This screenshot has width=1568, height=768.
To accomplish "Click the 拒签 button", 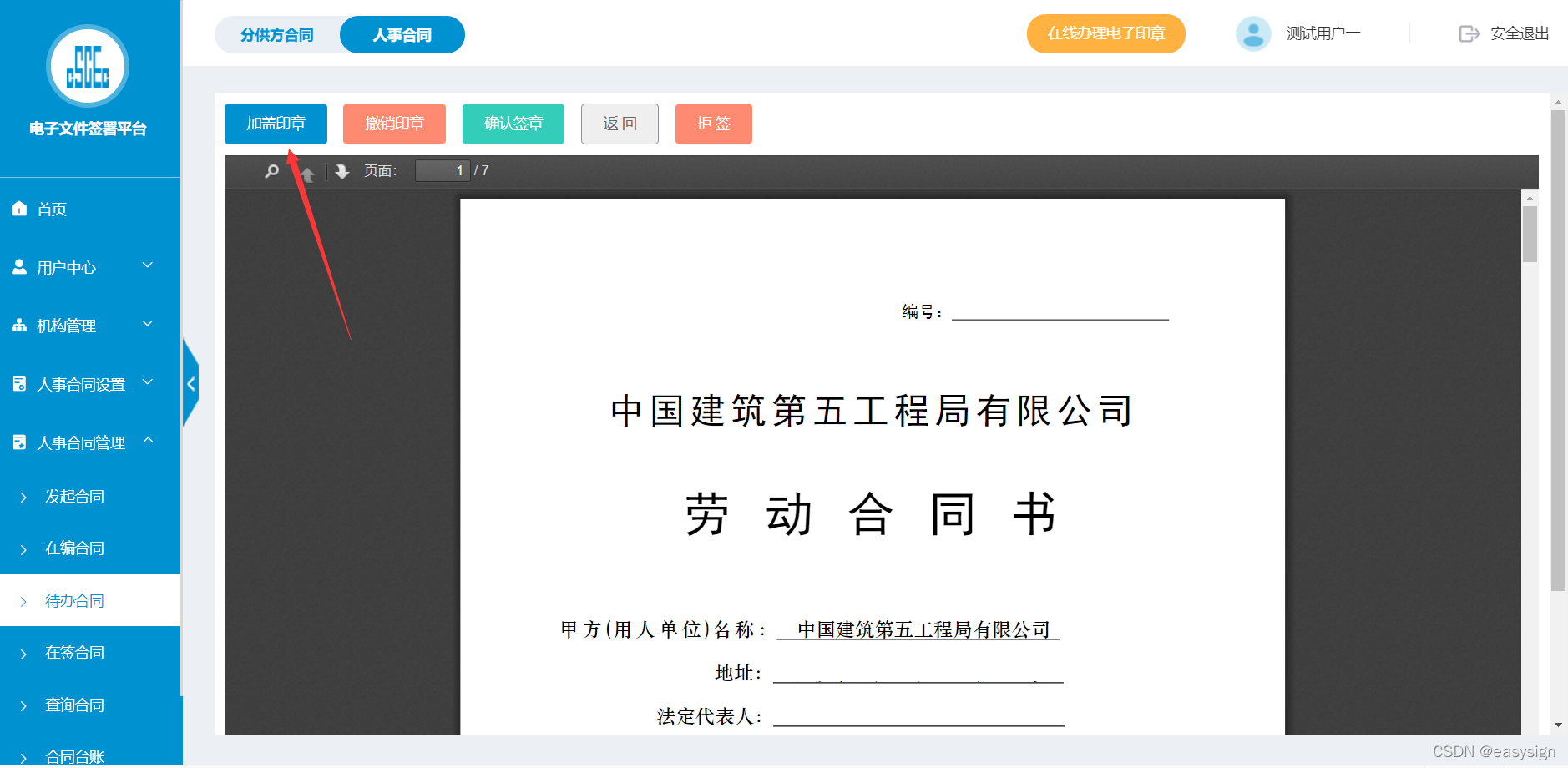I will tap(714, 124).
